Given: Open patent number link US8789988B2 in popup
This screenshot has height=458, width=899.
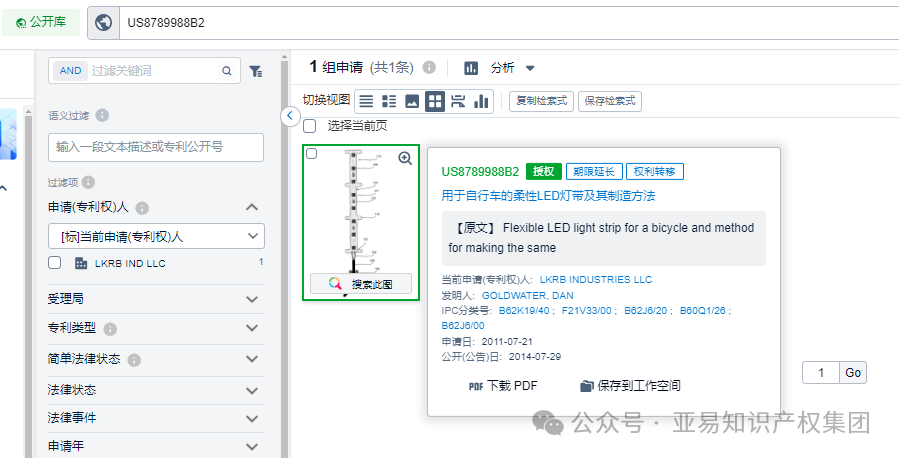Looking at the screenshot, I should 480,171.
